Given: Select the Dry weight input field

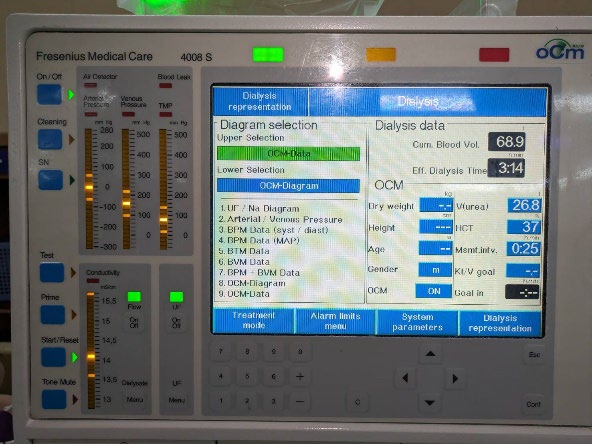Looking at the screenshot, I should coord(436,205).
